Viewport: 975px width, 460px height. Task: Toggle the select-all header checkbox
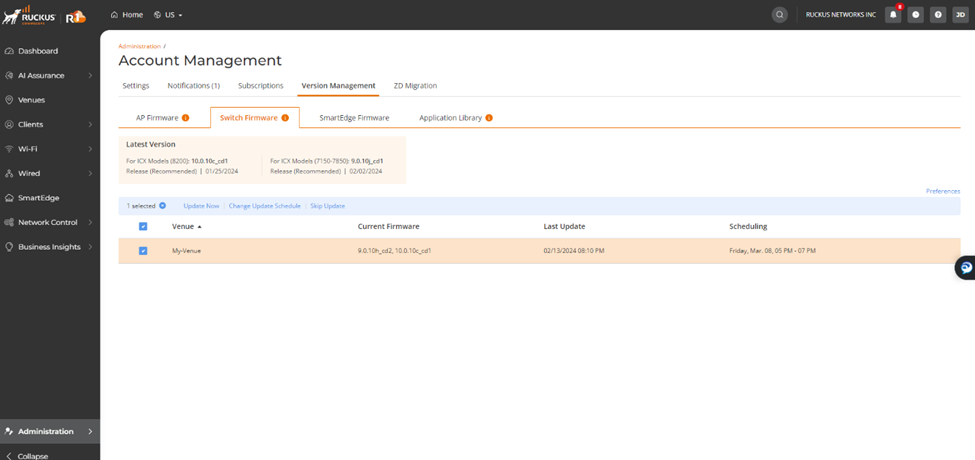pyautogui.click(x=143, y=226)
